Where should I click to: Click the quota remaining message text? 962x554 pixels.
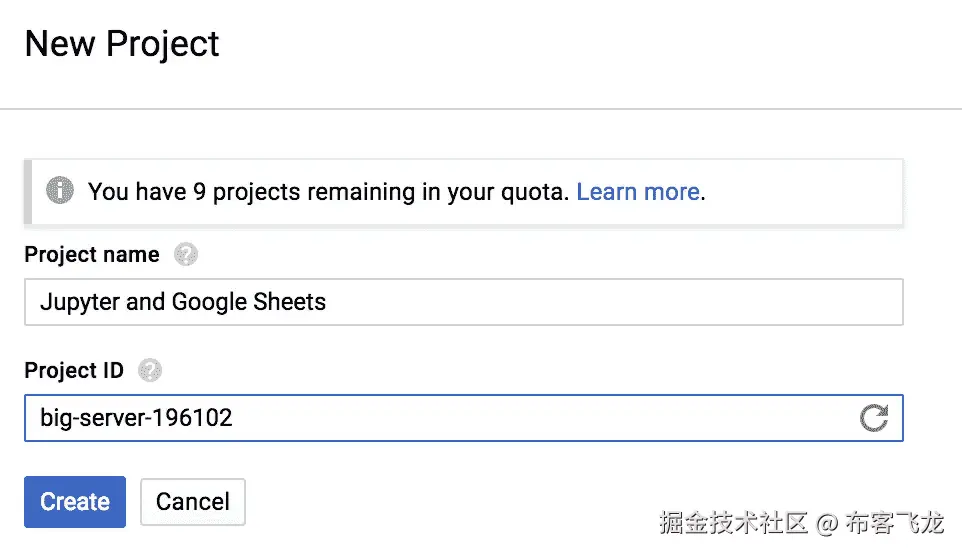(330, 192)
